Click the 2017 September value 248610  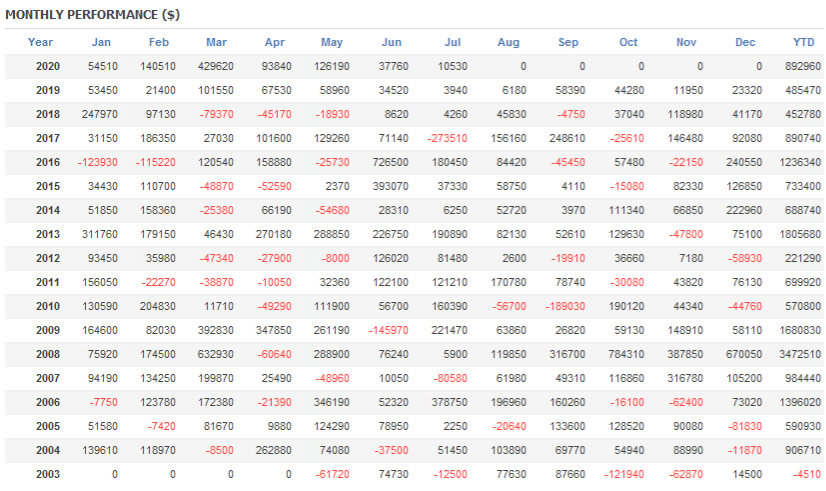pyautogui.click(x=567, y=138)
